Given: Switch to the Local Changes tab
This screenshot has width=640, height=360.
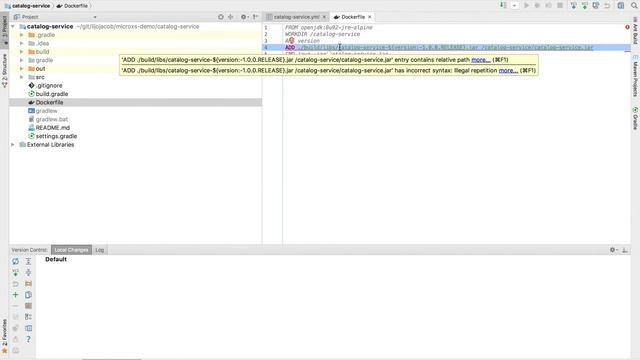Looking at the screenshot, I should pos(71,250).
